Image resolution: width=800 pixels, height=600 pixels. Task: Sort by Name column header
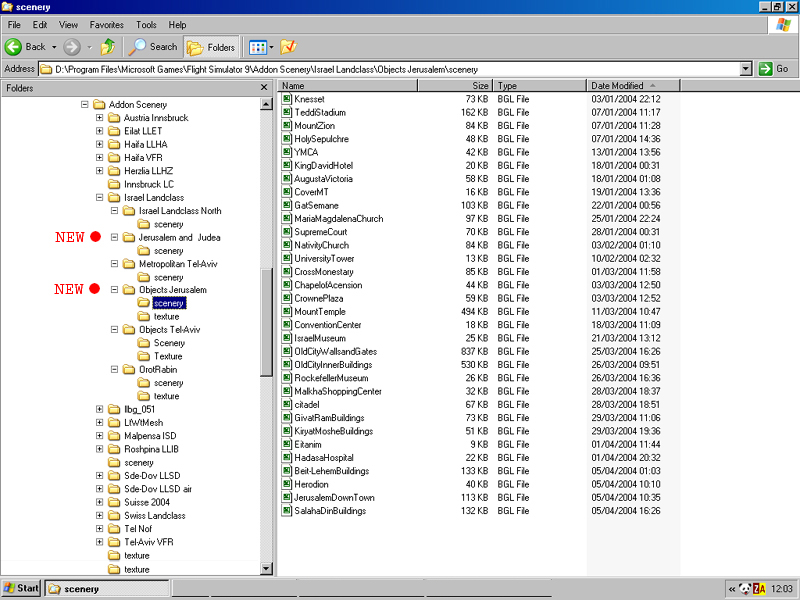pos(348,86)
